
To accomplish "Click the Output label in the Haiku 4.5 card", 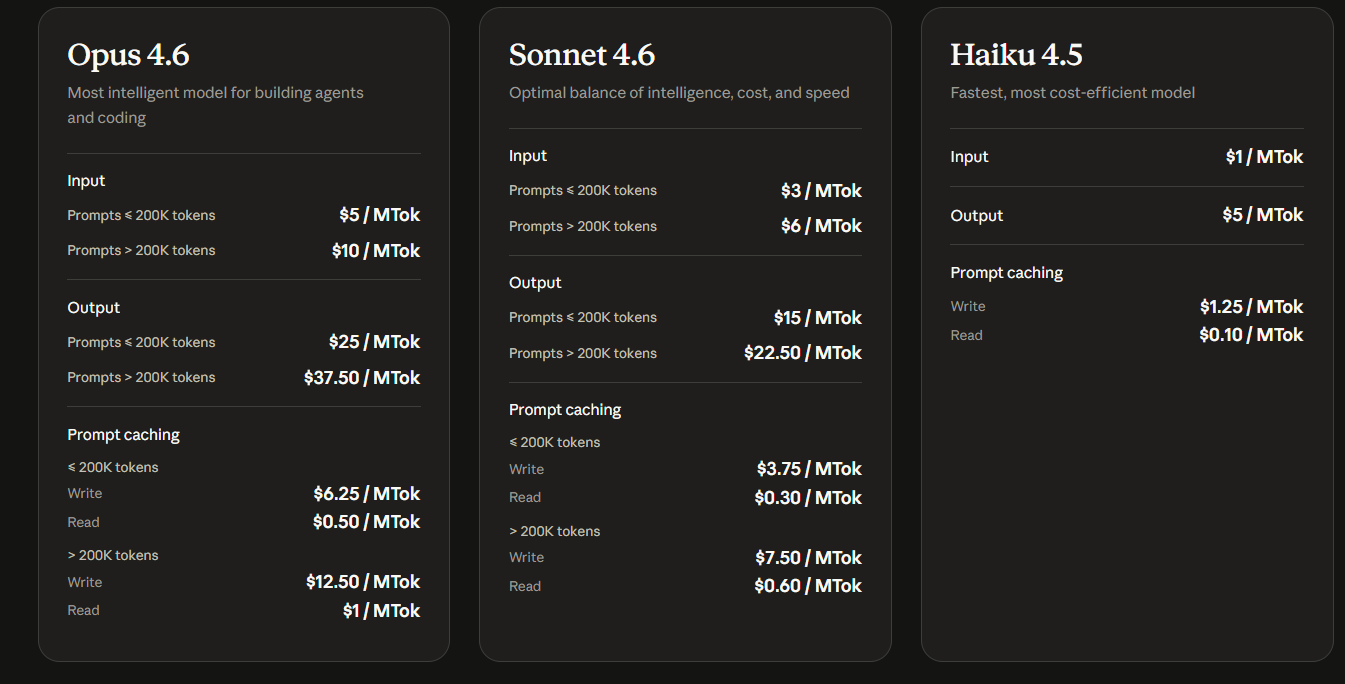I will 977,216.
